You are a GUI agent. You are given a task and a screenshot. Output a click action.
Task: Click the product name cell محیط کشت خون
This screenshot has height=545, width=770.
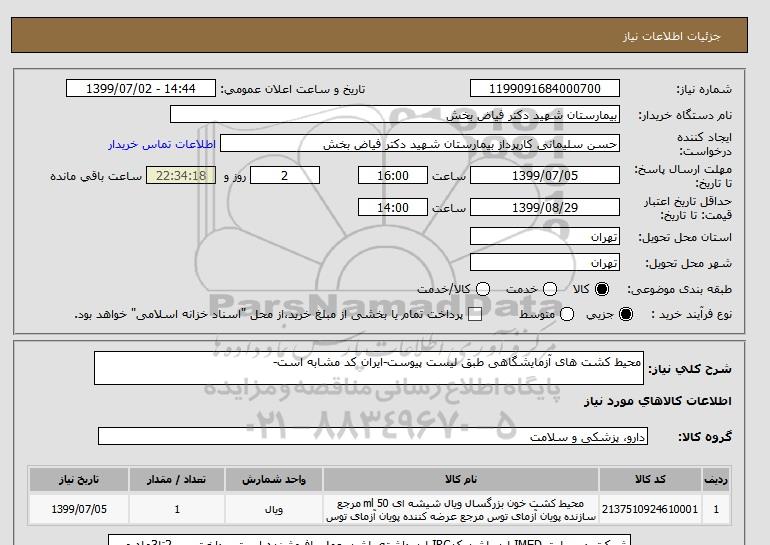click(x=461, y=510)
